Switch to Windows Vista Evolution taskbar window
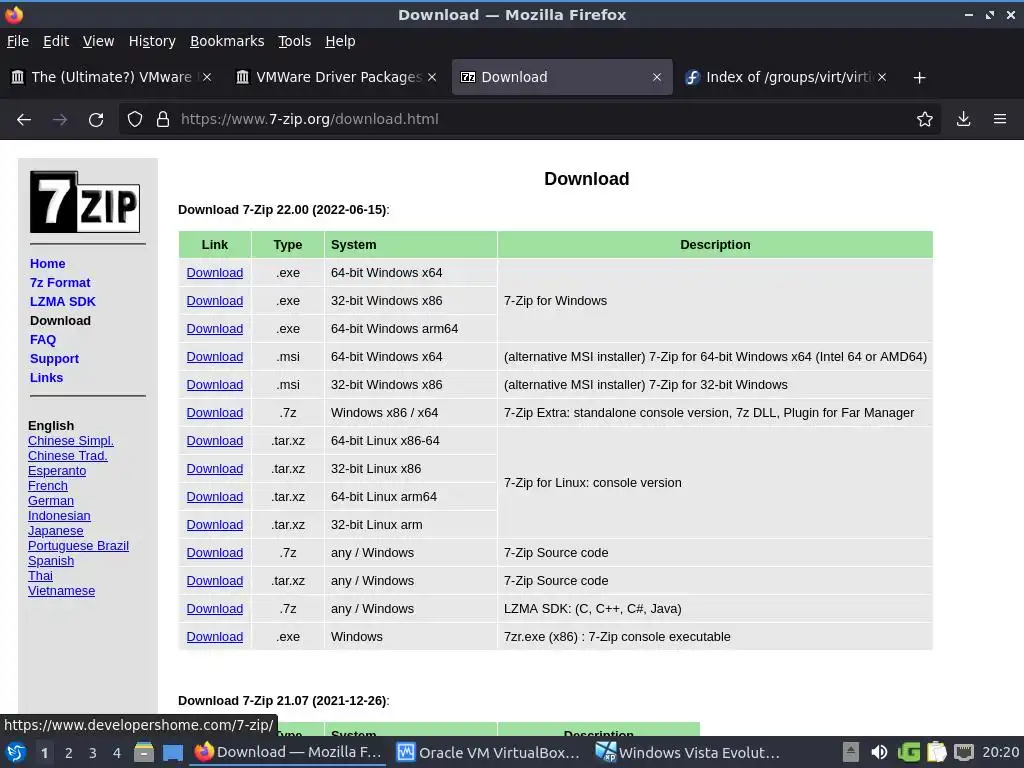This screenshot has height=768, width=1024. pyautogui.click(x=688, y=752)
